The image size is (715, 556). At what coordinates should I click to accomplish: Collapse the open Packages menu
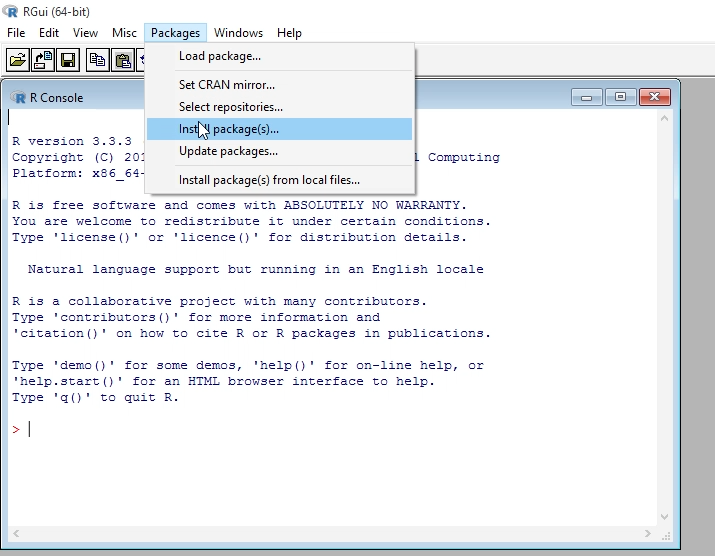[176, 33]
